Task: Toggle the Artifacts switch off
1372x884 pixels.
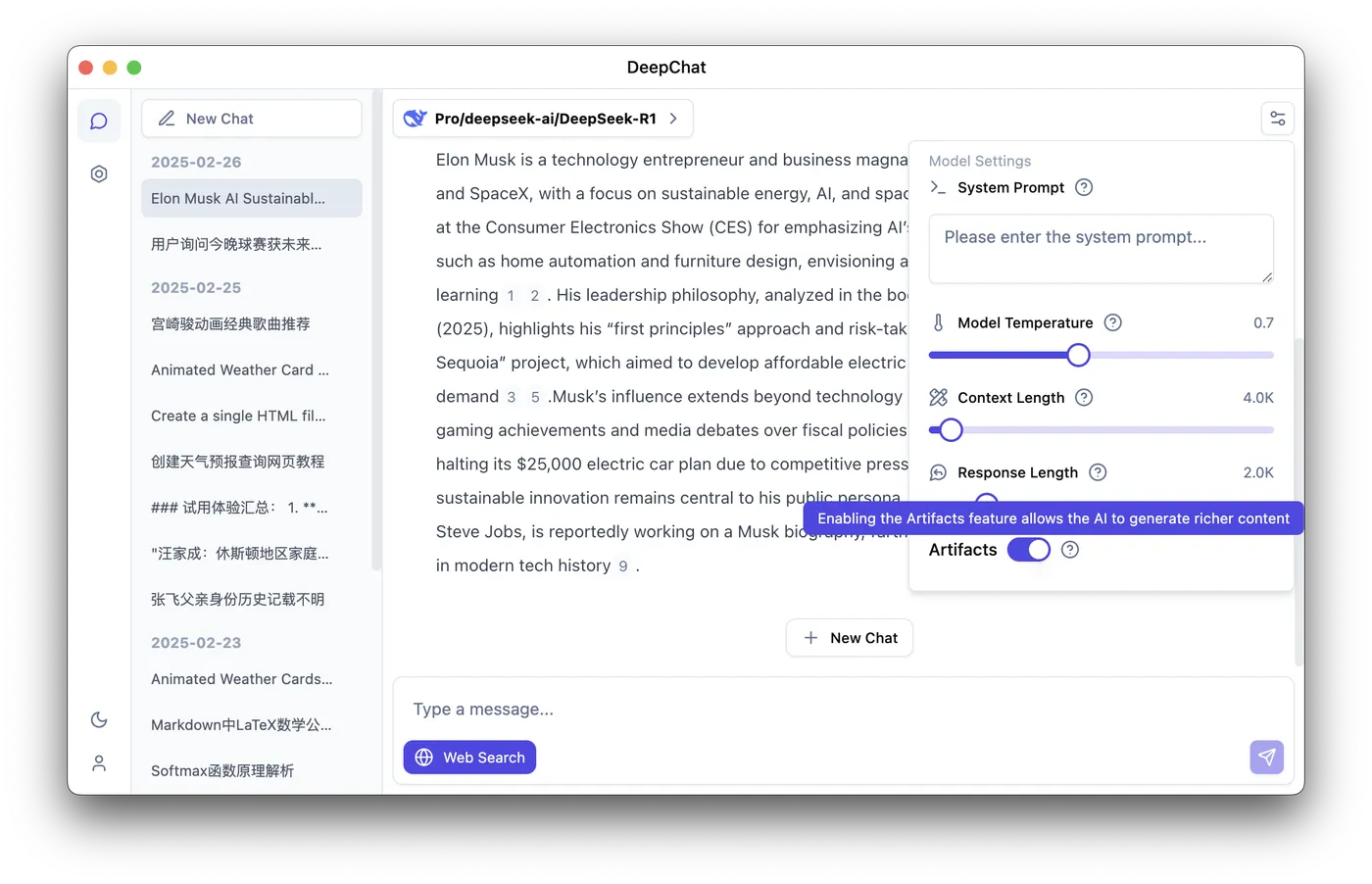Action: coord(1029,550)
